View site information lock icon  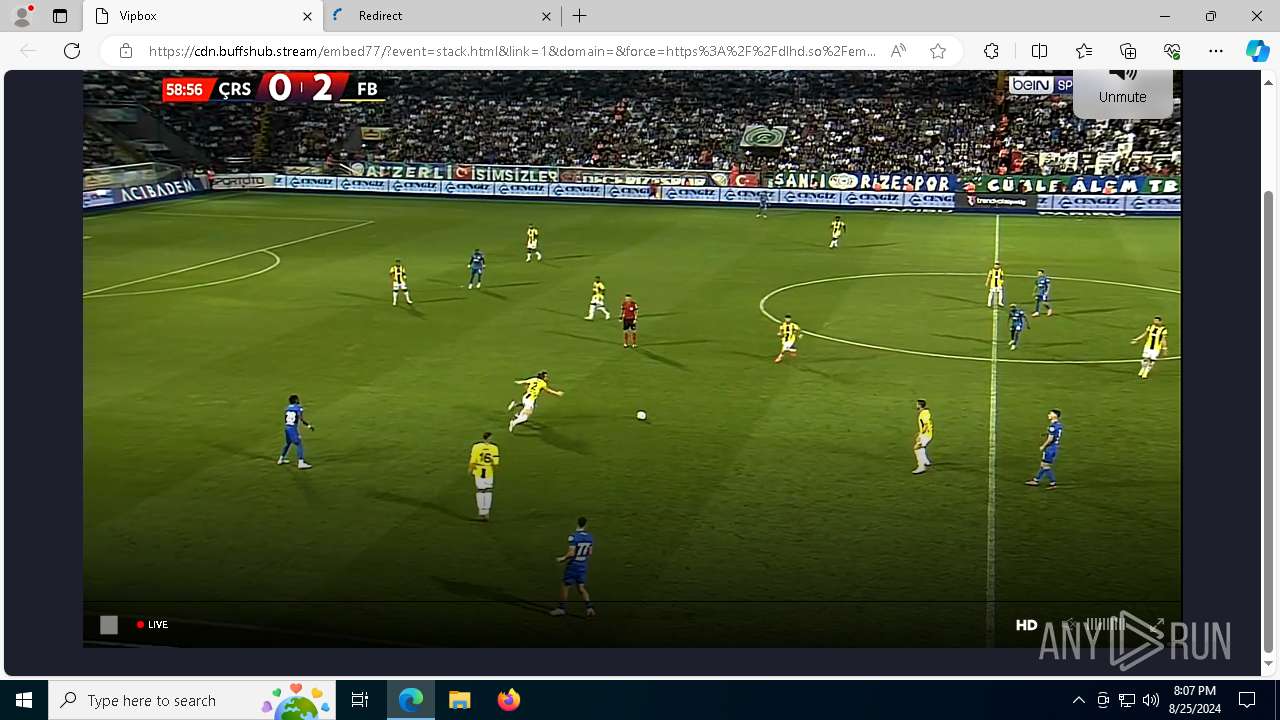coord(126,51)
